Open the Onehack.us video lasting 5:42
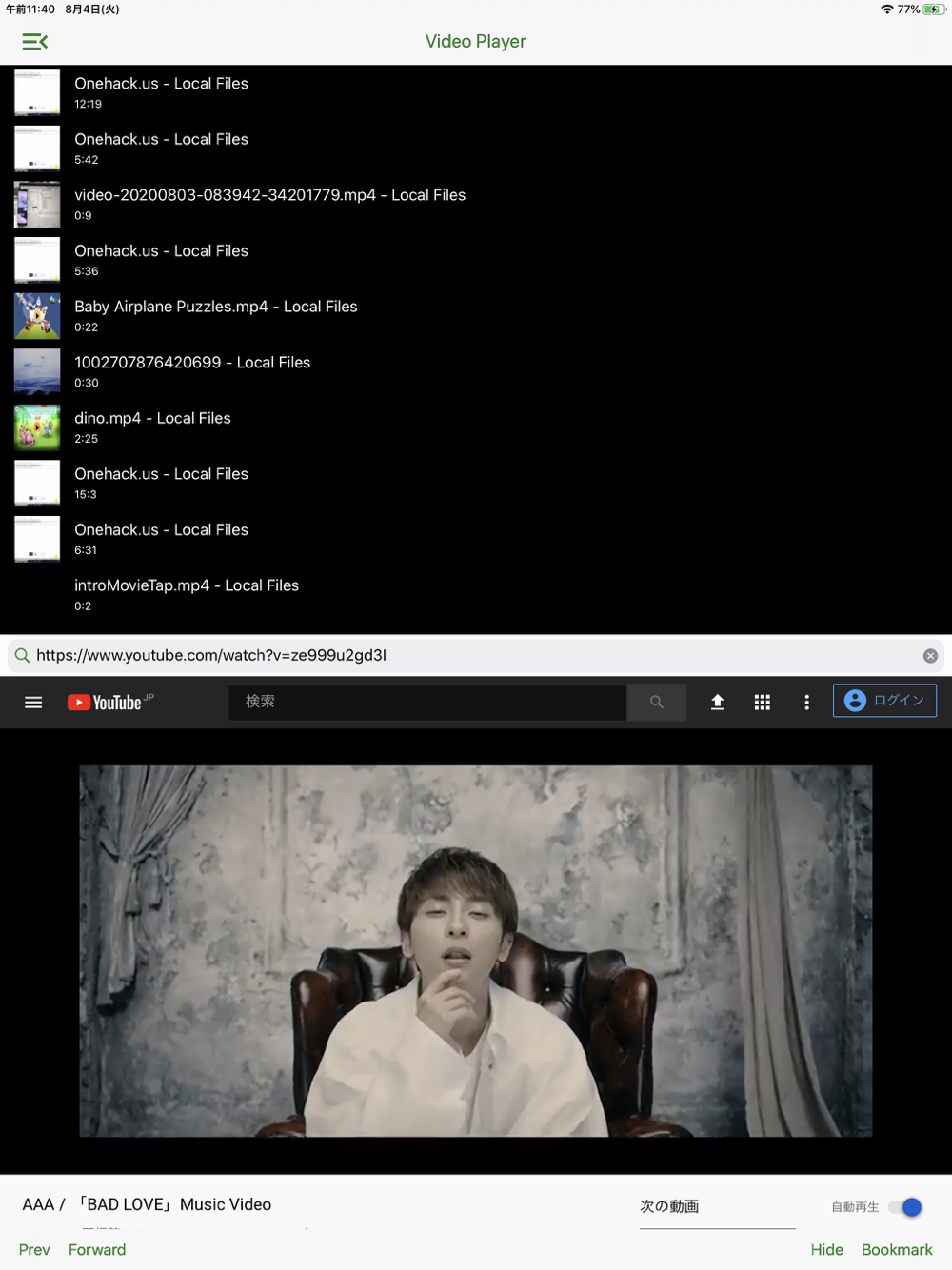The width and height of the screenshot is (952, 1270). click(x=476, y=149)
